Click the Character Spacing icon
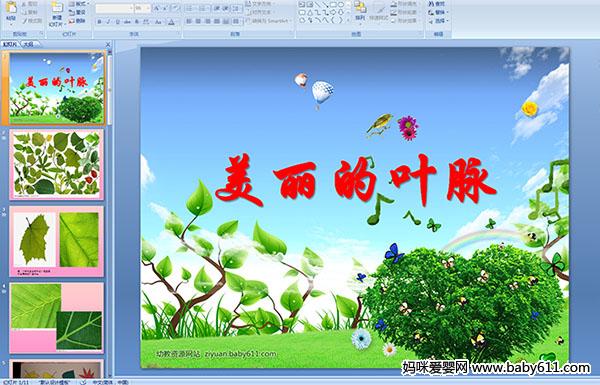 (x=146, y=22)
